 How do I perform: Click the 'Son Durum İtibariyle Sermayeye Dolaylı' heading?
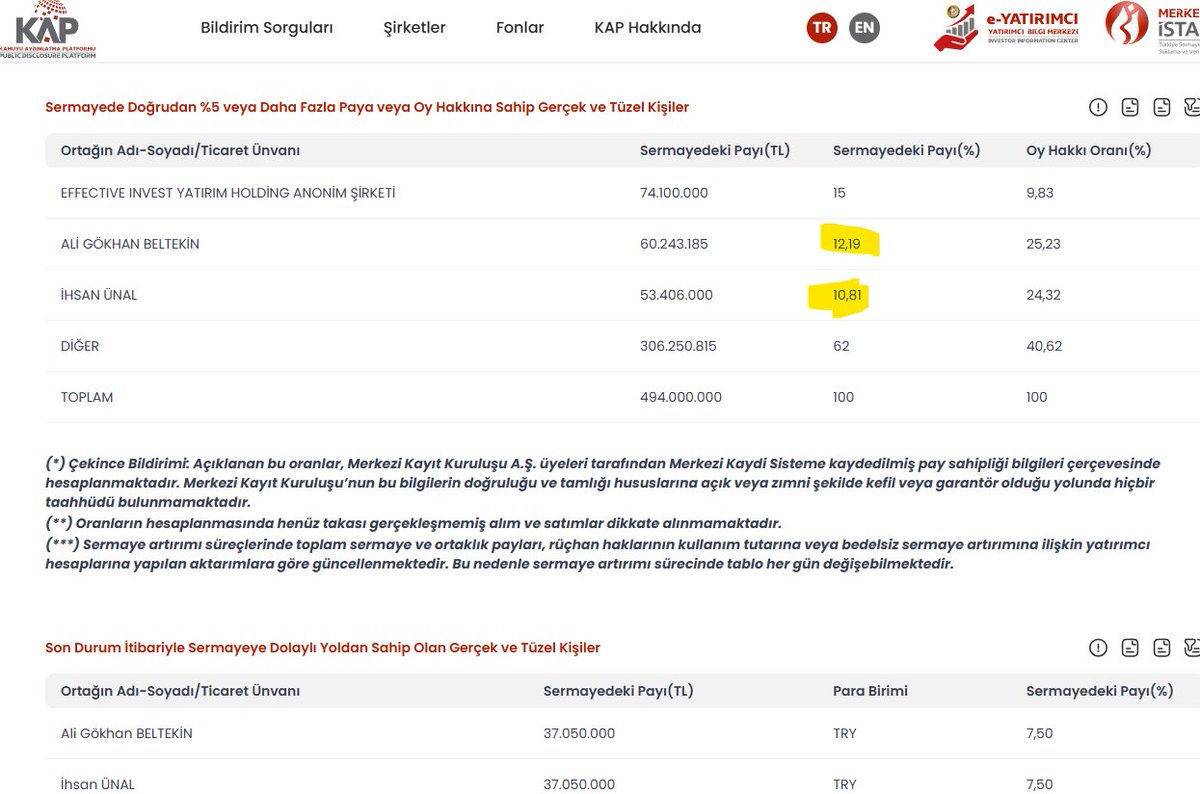[x=323, y=647]
